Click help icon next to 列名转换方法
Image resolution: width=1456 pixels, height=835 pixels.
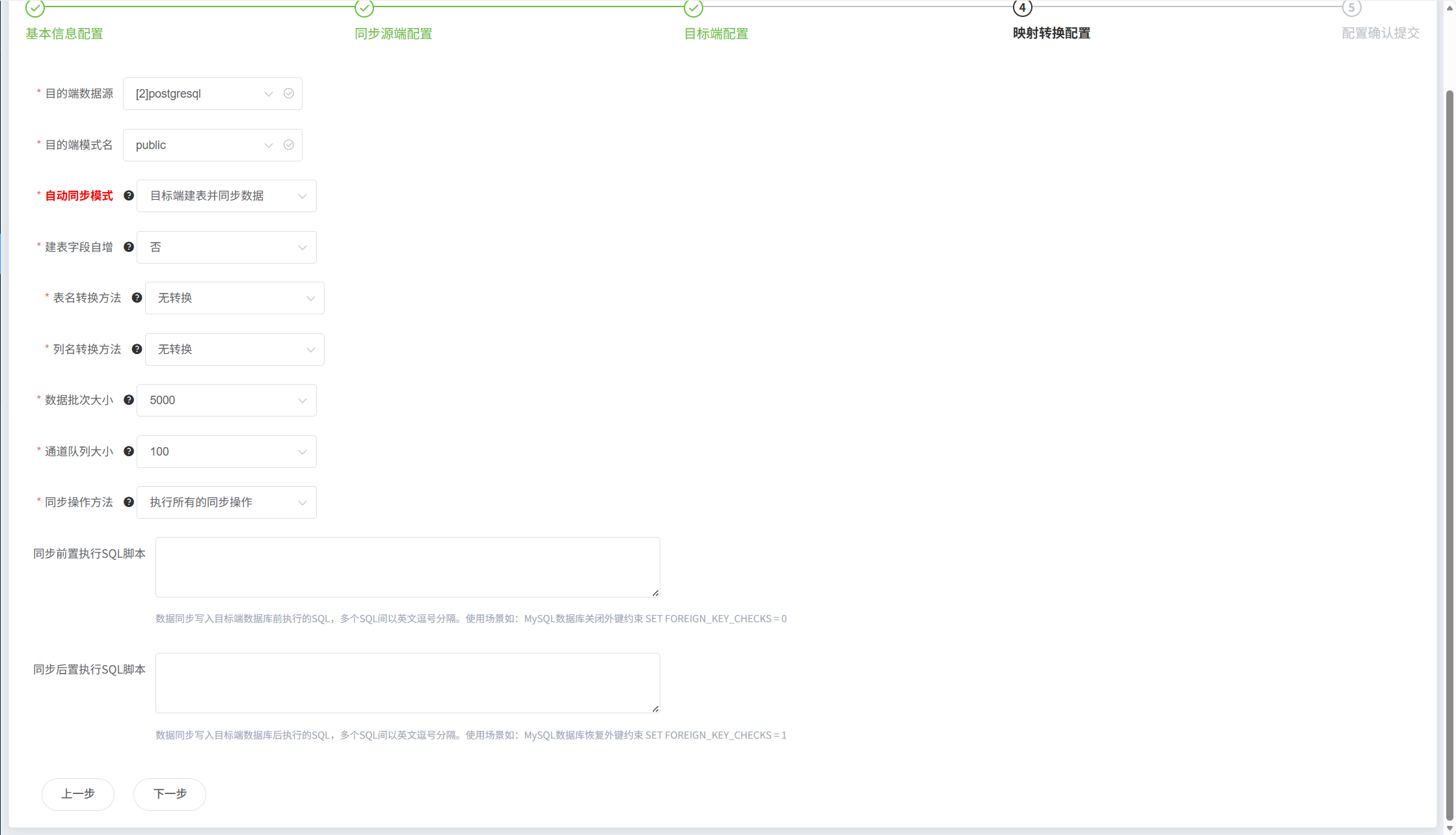tap(137, 349)
